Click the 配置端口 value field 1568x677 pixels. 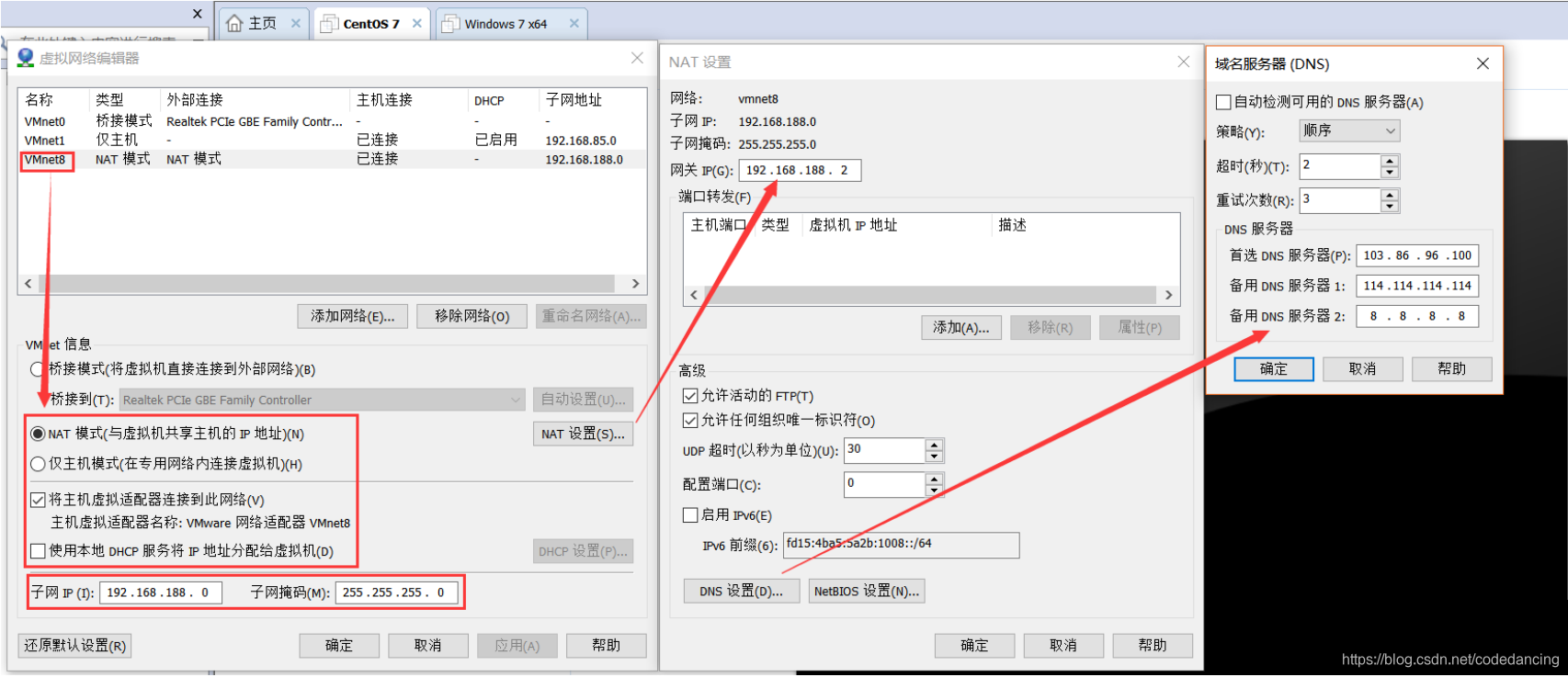click(884, 484)
